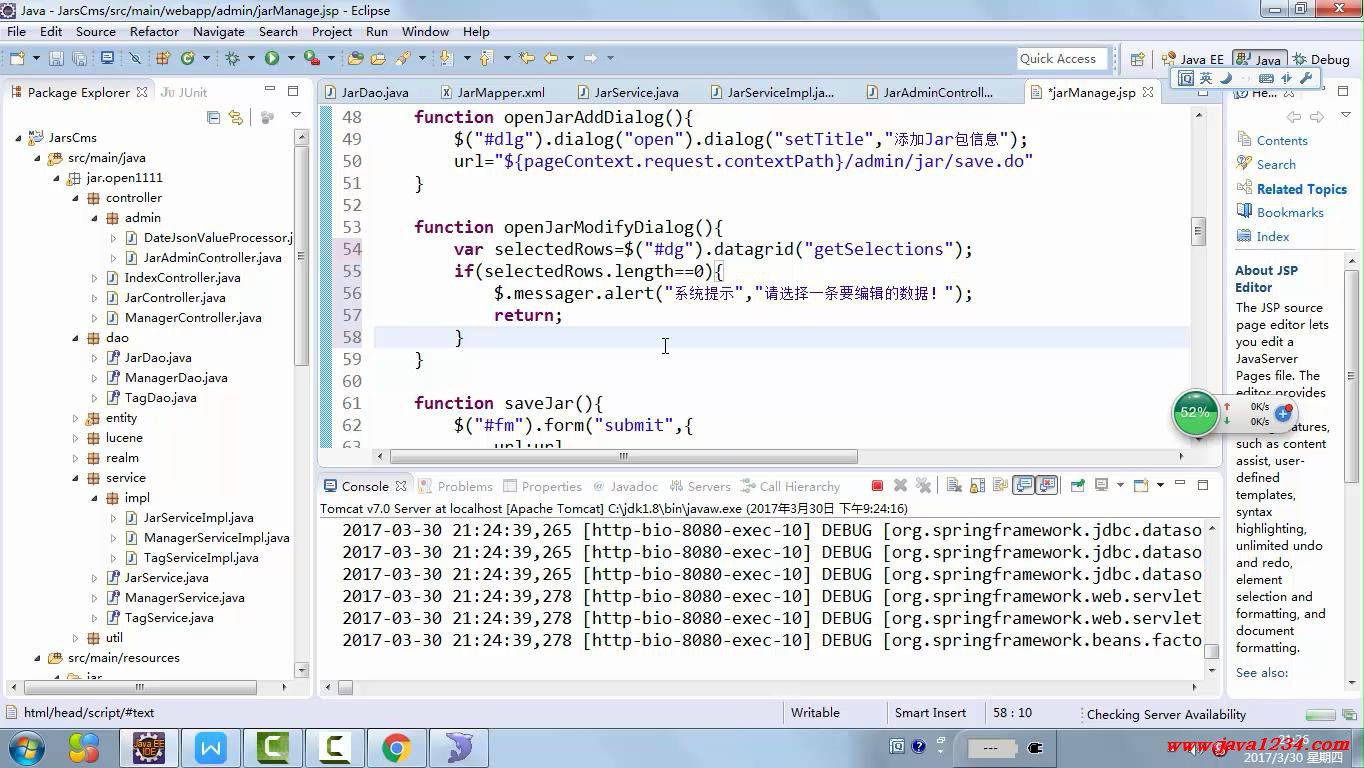Open the New file dropdown arrow
Screen dimensions: 1364x768
(x=36, y=58)
